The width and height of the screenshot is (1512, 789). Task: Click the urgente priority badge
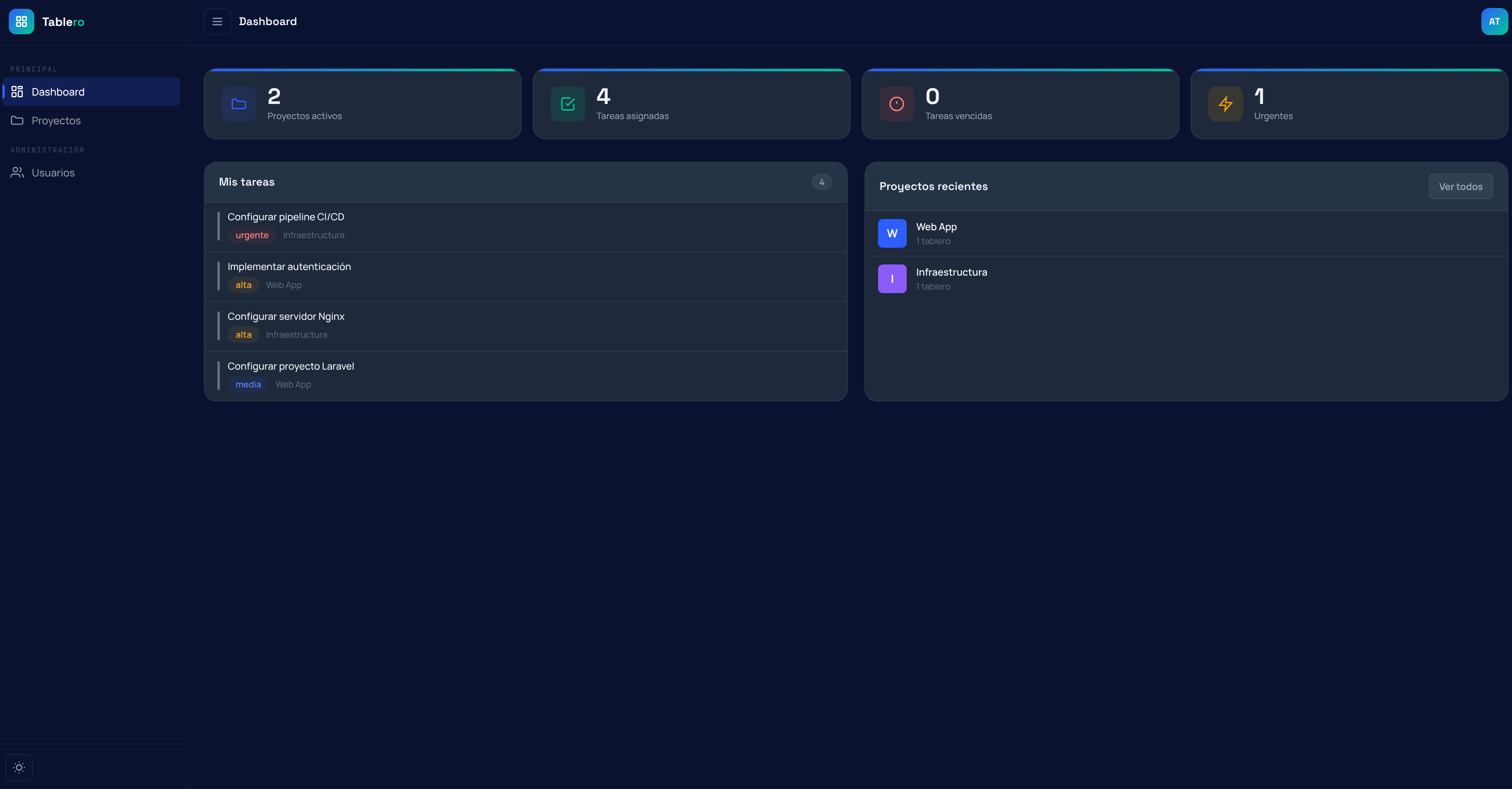pyautogui.click(x=252, y=235)
